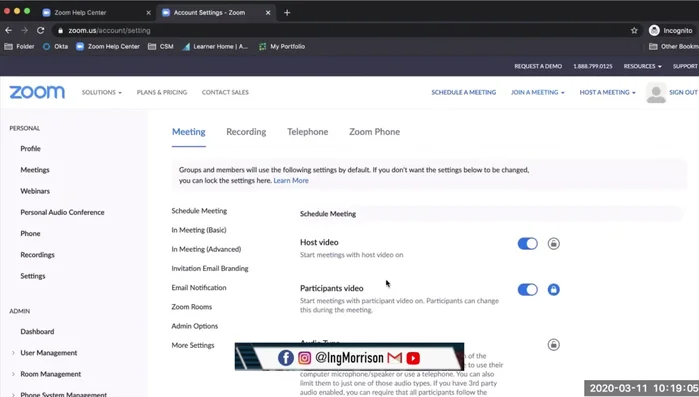The width and height of the screenshot is (699, 397).
Task: Click the blue lock icon for Participants video
Action: 554,290
